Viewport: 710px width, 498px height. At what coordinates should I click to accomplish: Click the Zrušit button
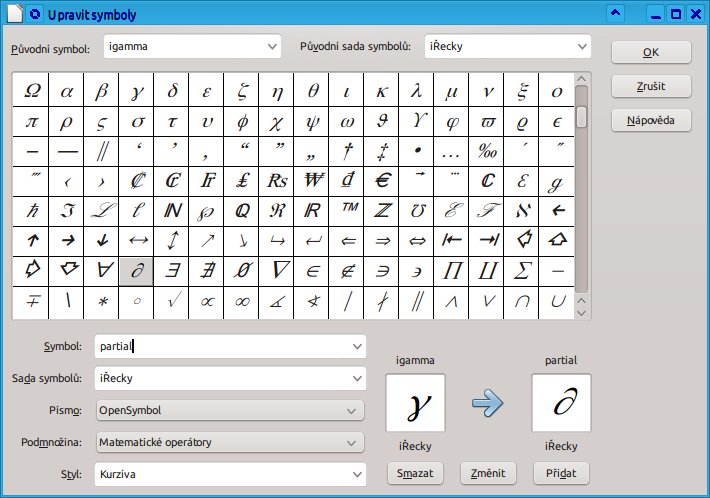click(x=651, y=86)
